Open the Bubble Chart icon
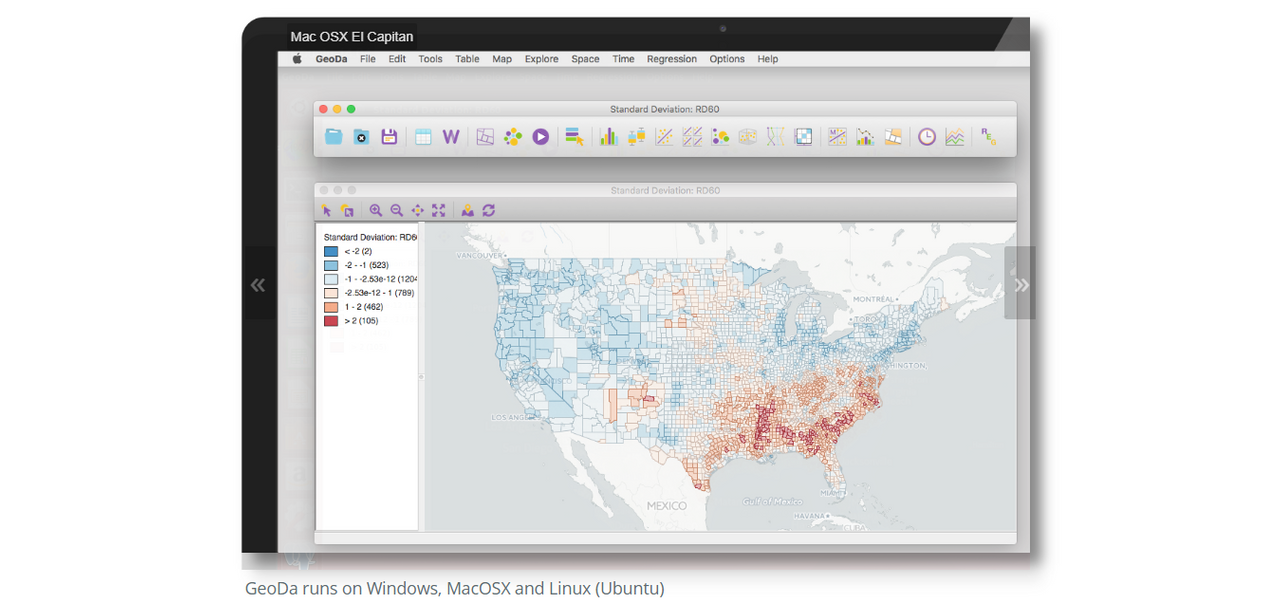This screenshot has height=607, width=1280. pyautogui.click(x=720, y=137)
